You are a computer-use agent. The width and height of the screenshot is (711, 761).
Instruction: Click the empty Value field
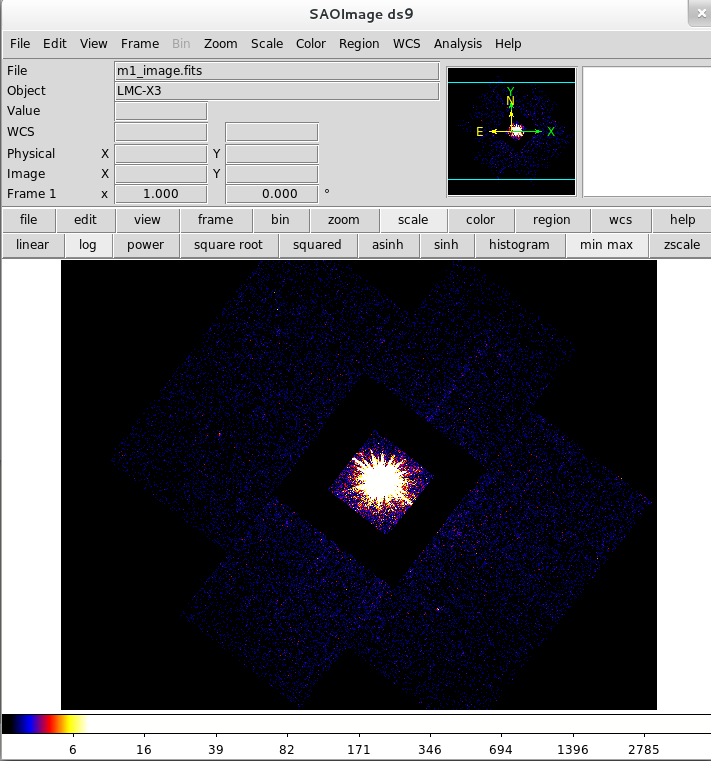[x=161, y=111]
